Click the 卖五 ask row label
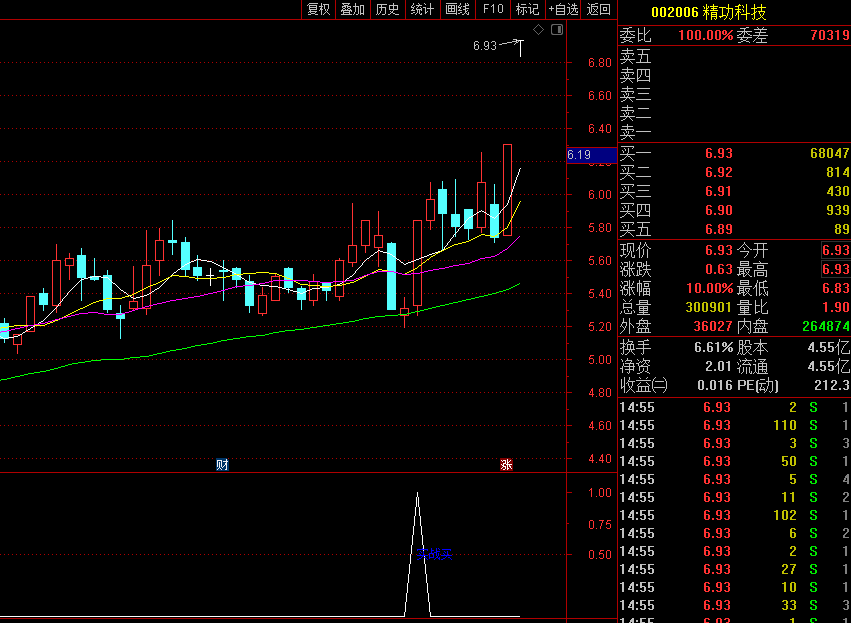Image resolution: width=851 pixels, height=623 pixels. (x=636, y=56)
